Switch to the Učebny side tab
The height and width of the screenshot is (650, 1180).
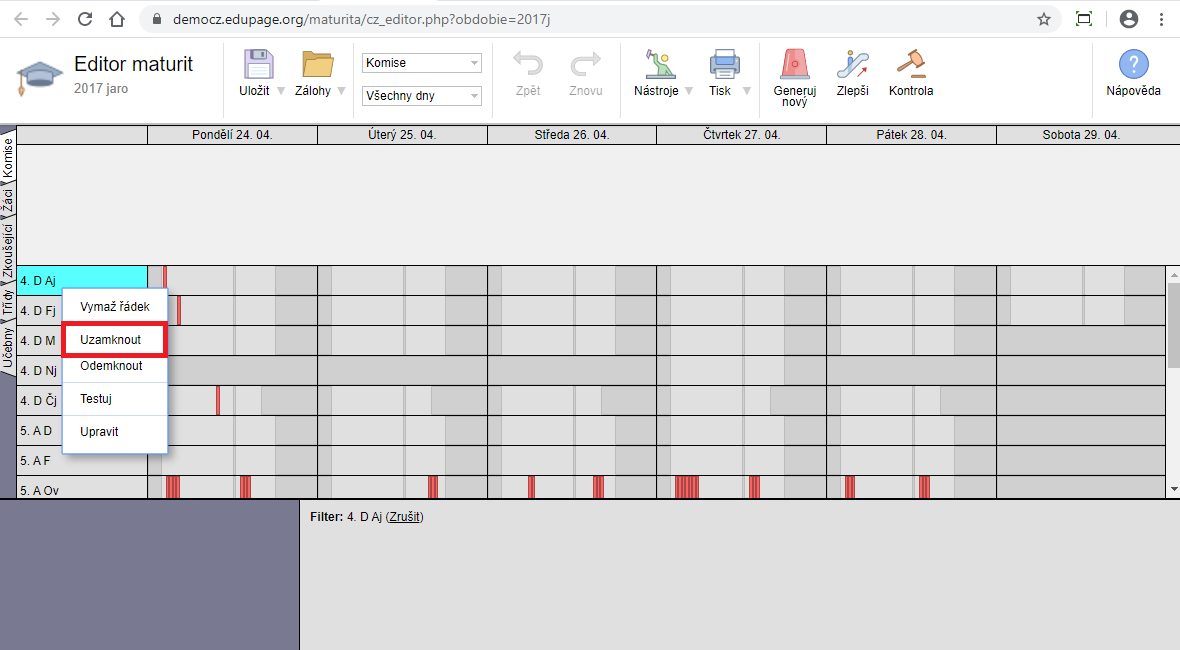pyautogui.click(x=7, y=349)
